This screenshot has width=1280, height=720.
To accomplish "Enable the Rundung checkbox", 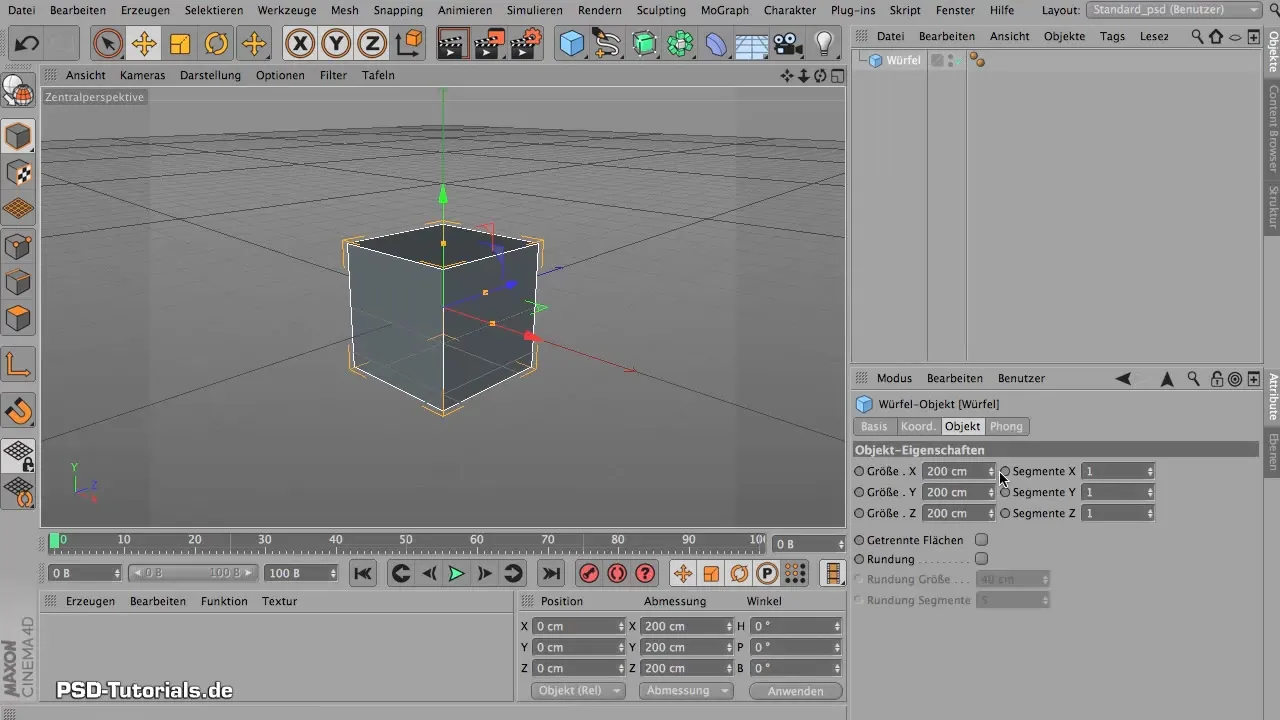I will point(981,559).
